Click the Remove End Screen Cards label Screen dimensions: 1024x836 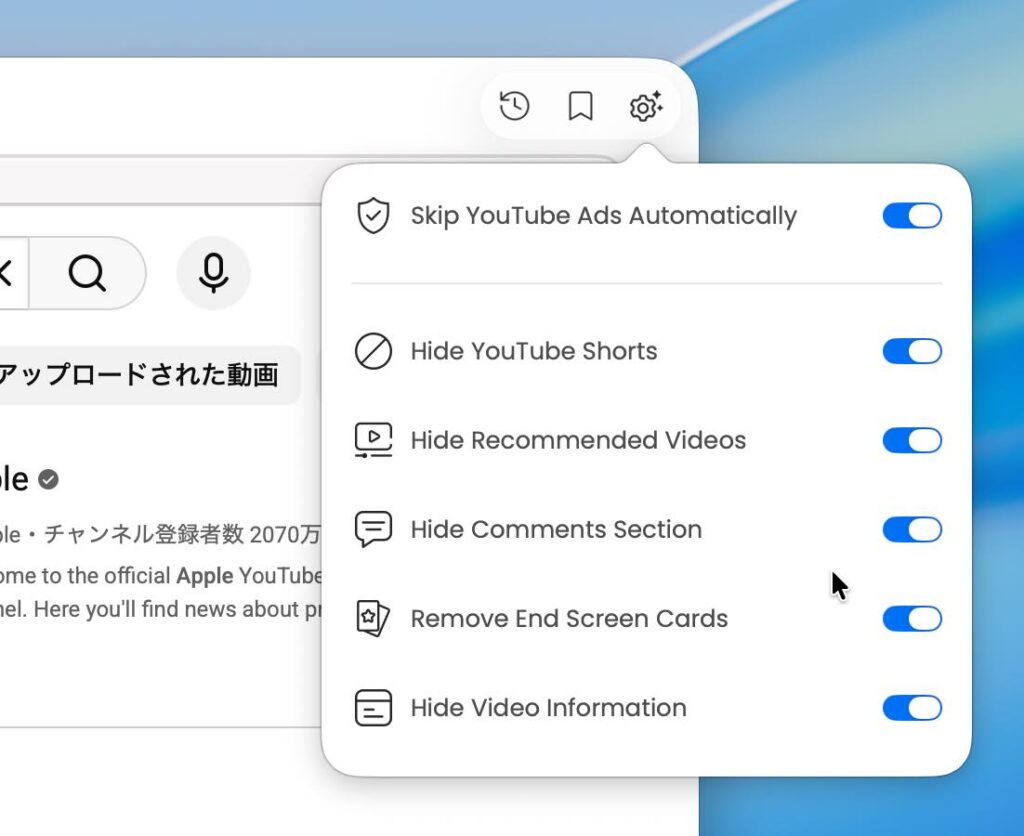[569, 619]
